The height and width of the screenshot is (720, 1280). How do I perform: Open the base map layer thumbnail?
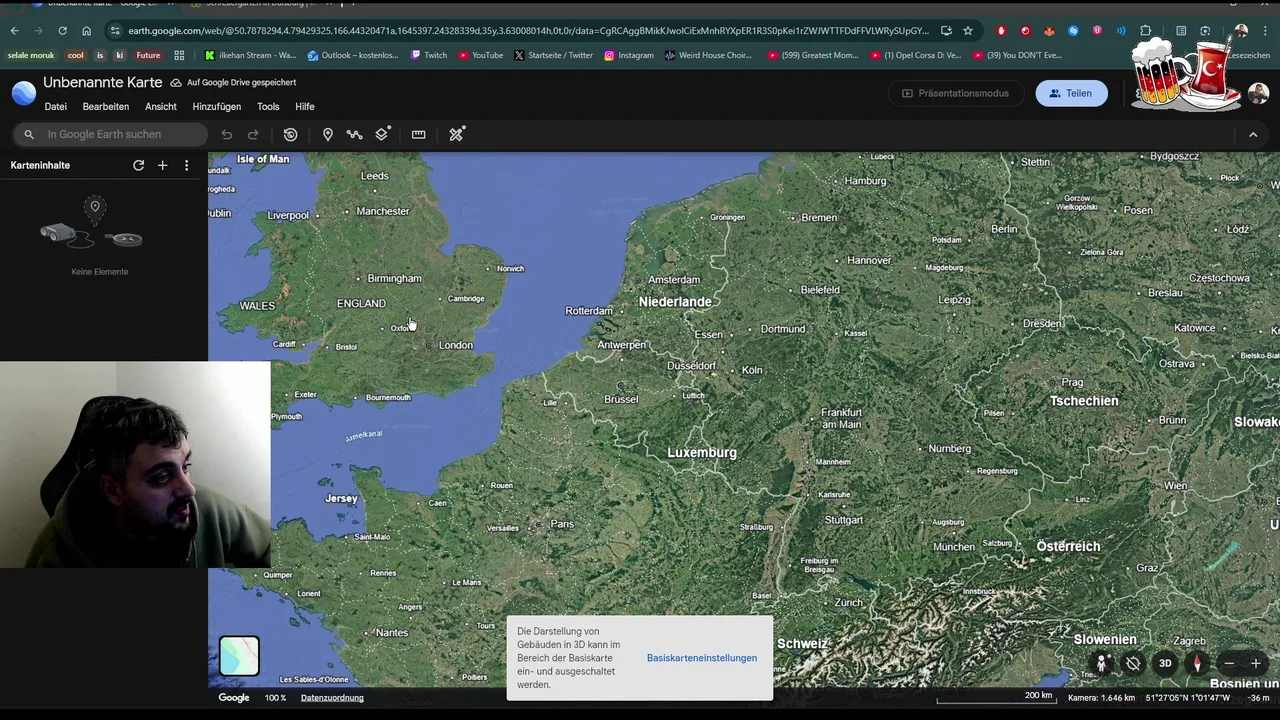(239, 656)
